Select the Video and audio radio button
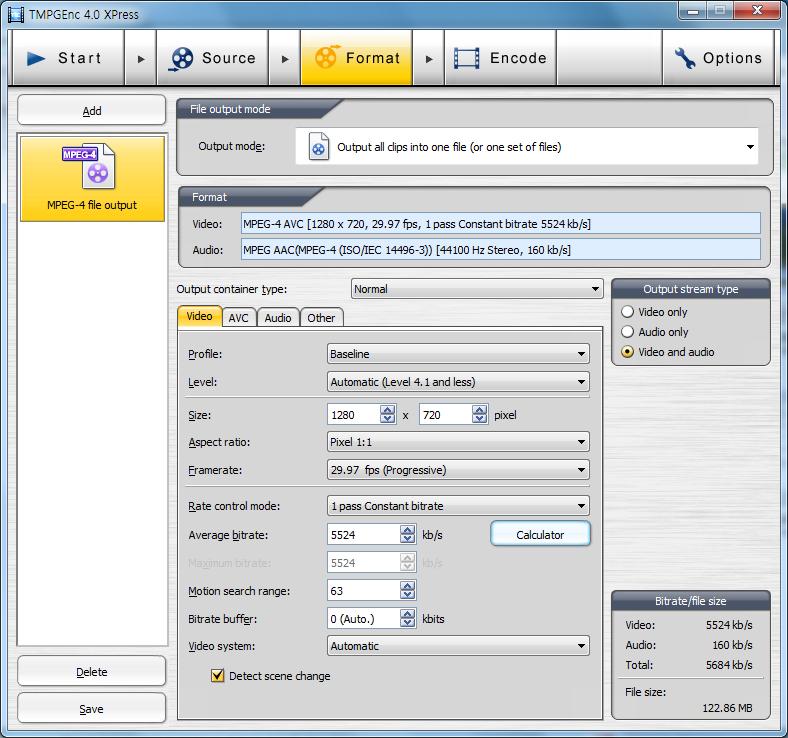The width and height of the screenshot is (788, 738). coord(627,352)
